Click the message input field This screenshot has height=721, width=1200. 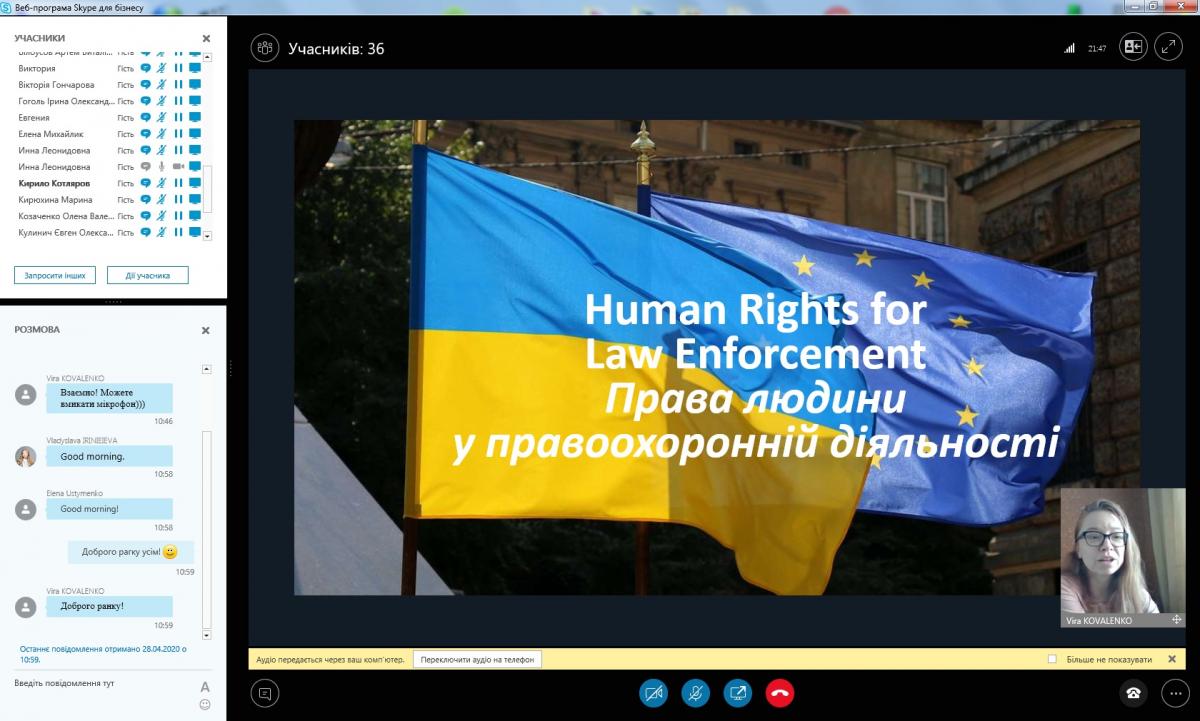click(100, 684)
